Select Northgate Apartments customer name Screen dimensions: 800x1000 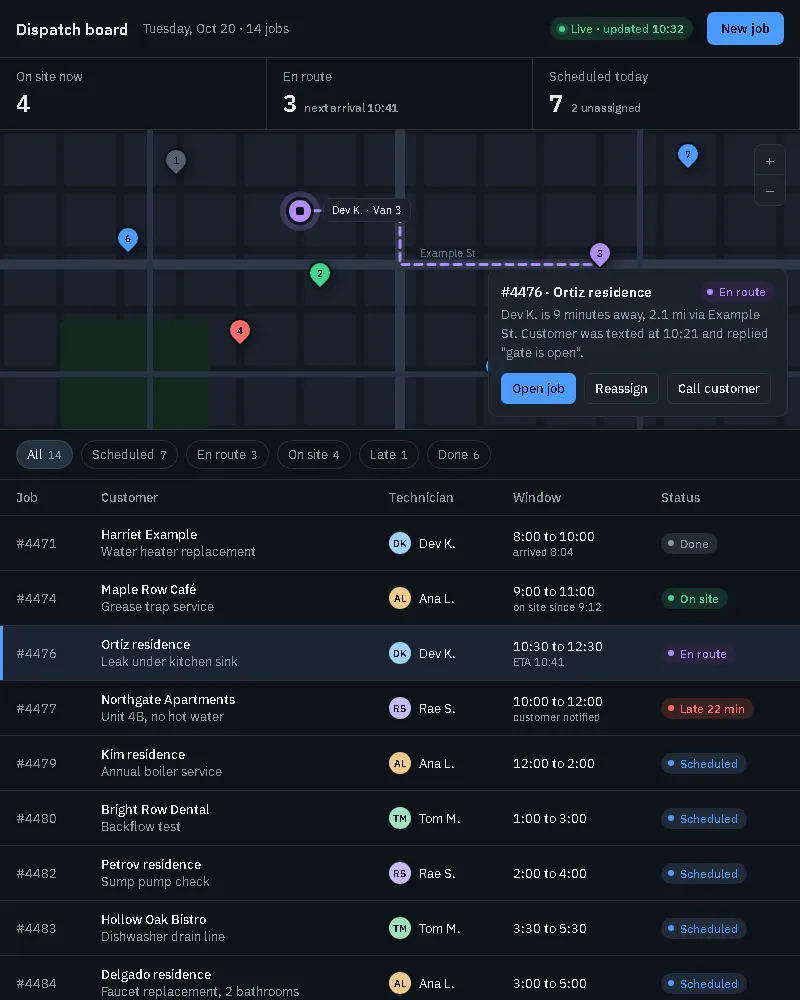pyautogui.click(x=168, y=700)
